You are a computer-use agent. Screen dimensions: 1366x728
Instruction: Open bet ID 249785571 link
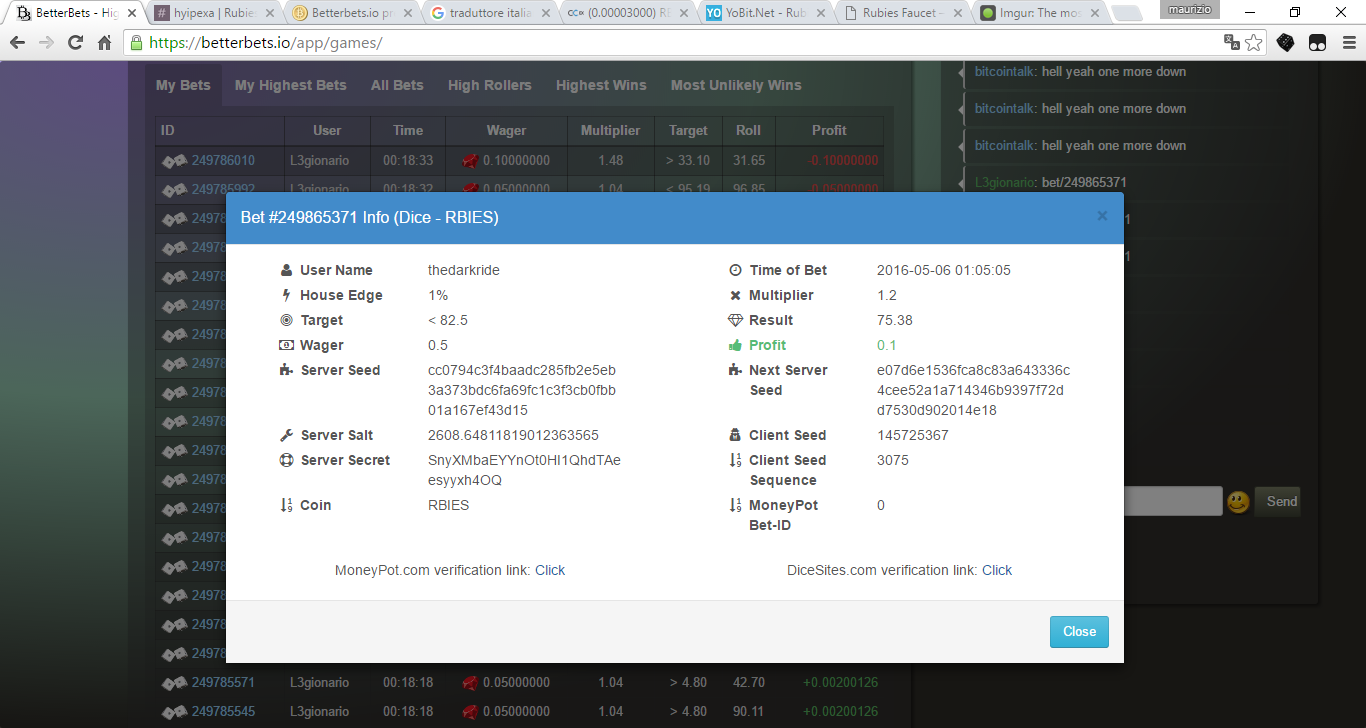(223, 683)
